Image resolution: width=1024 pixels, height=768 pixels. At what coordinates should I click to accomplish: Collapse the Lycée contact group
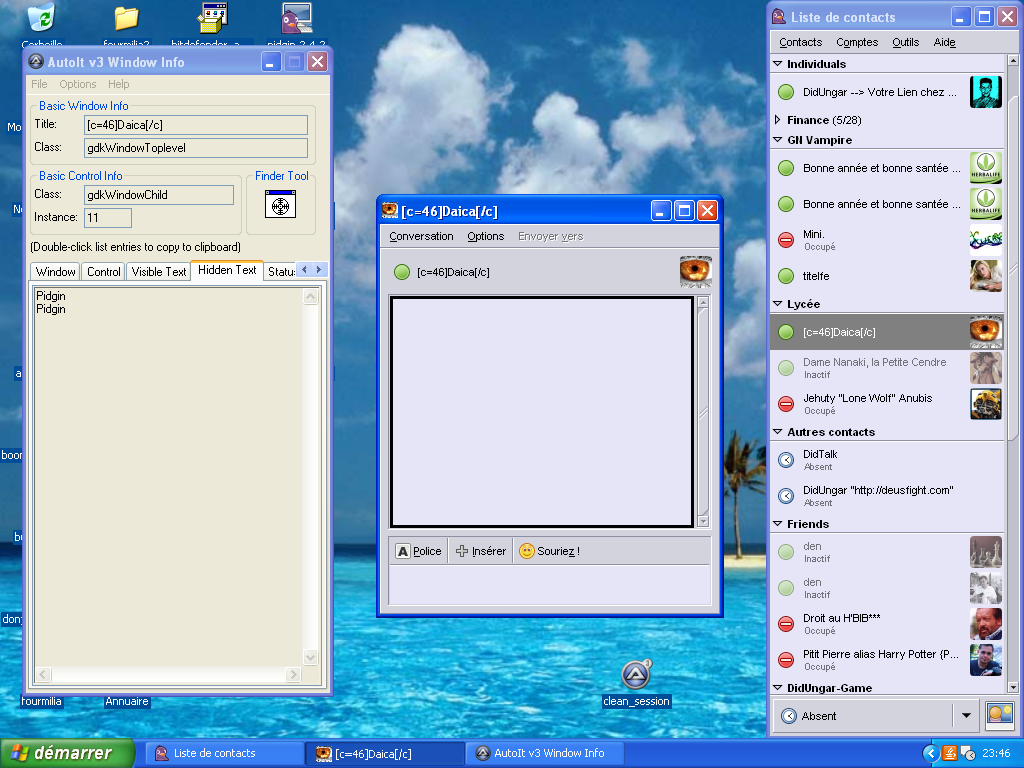coord(778,304)
